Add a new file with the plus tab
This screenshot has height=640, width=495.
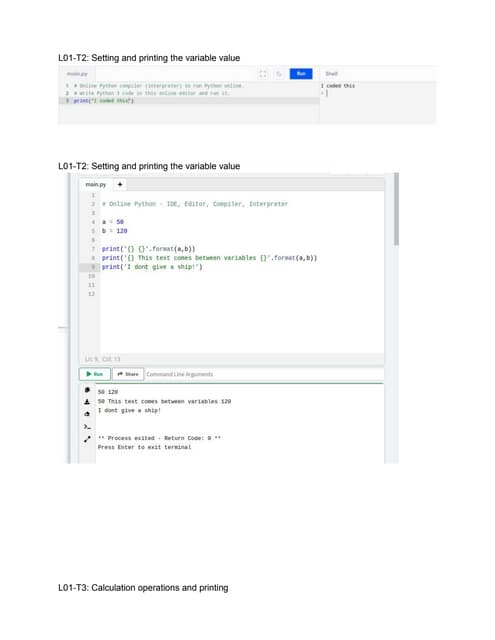[120, 184]
